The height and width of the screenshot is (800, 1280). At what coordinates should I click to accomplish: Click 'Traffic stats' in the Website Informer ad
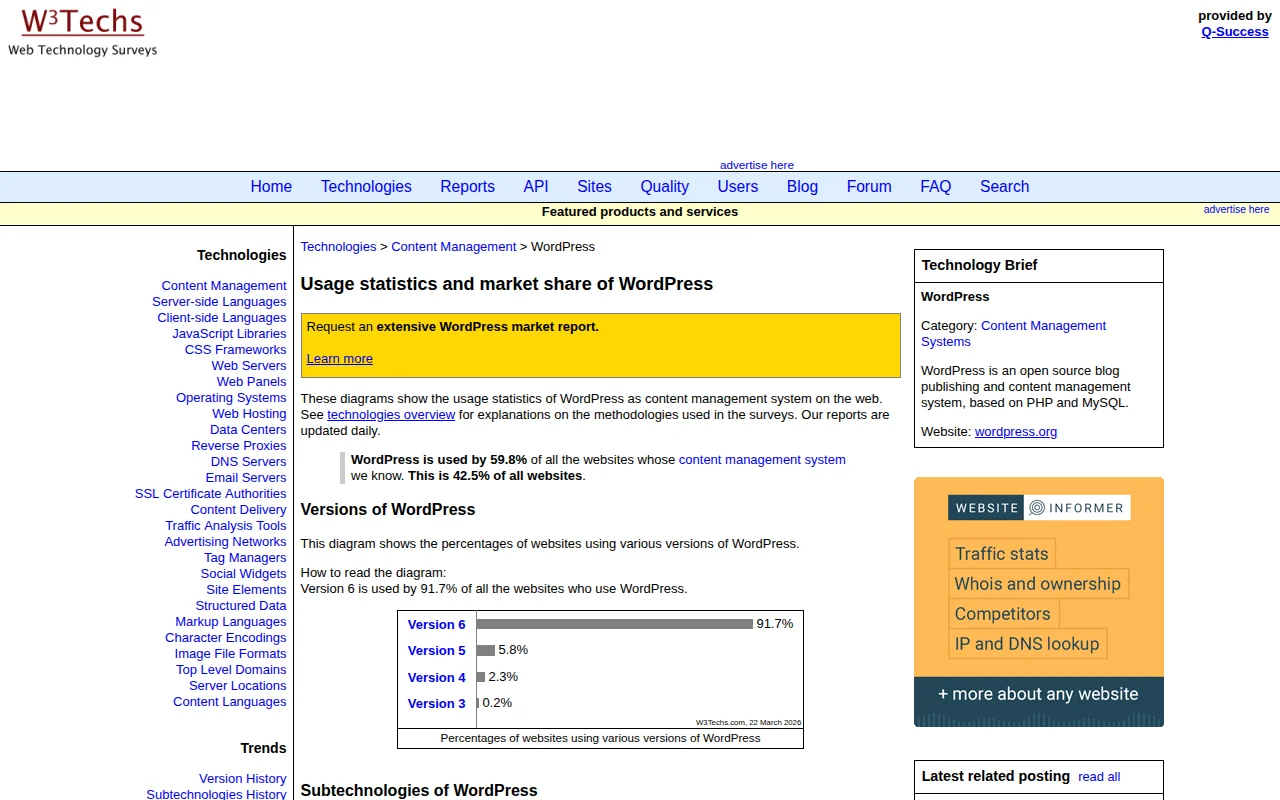click(1001, 553)
